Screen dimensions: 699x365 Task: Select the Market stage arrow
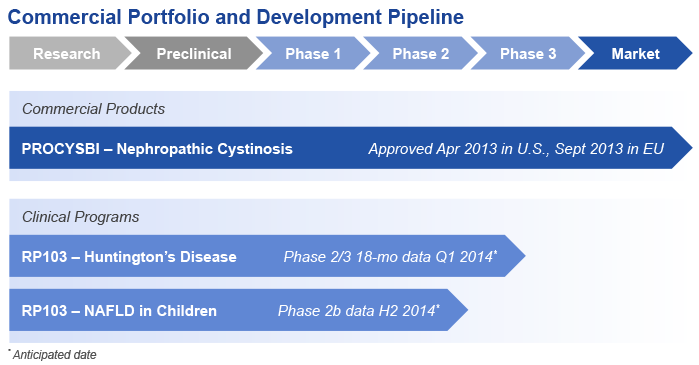click(635, 53)
